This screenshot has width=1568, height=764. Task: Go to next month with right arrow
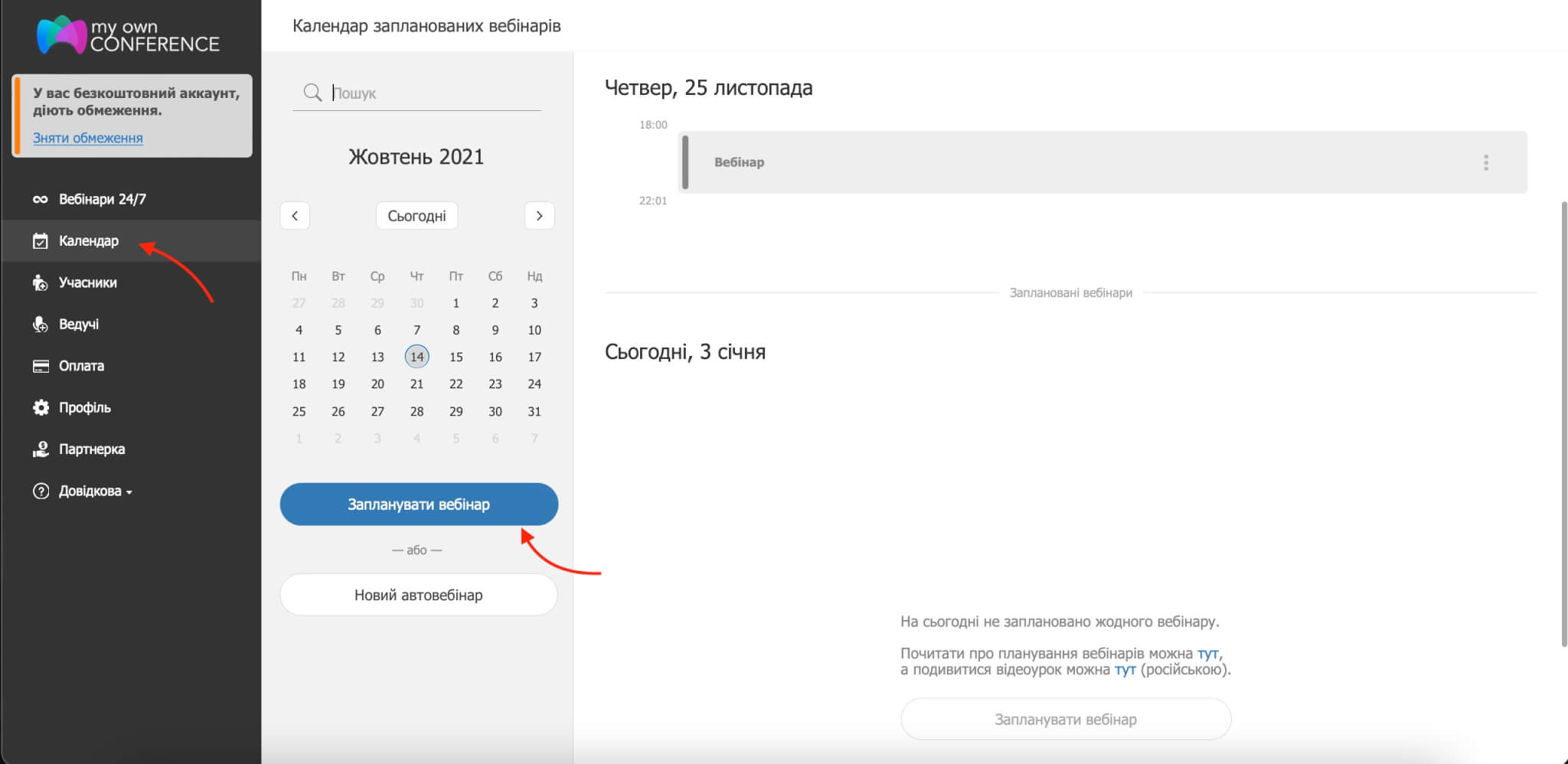pos(540,215)
